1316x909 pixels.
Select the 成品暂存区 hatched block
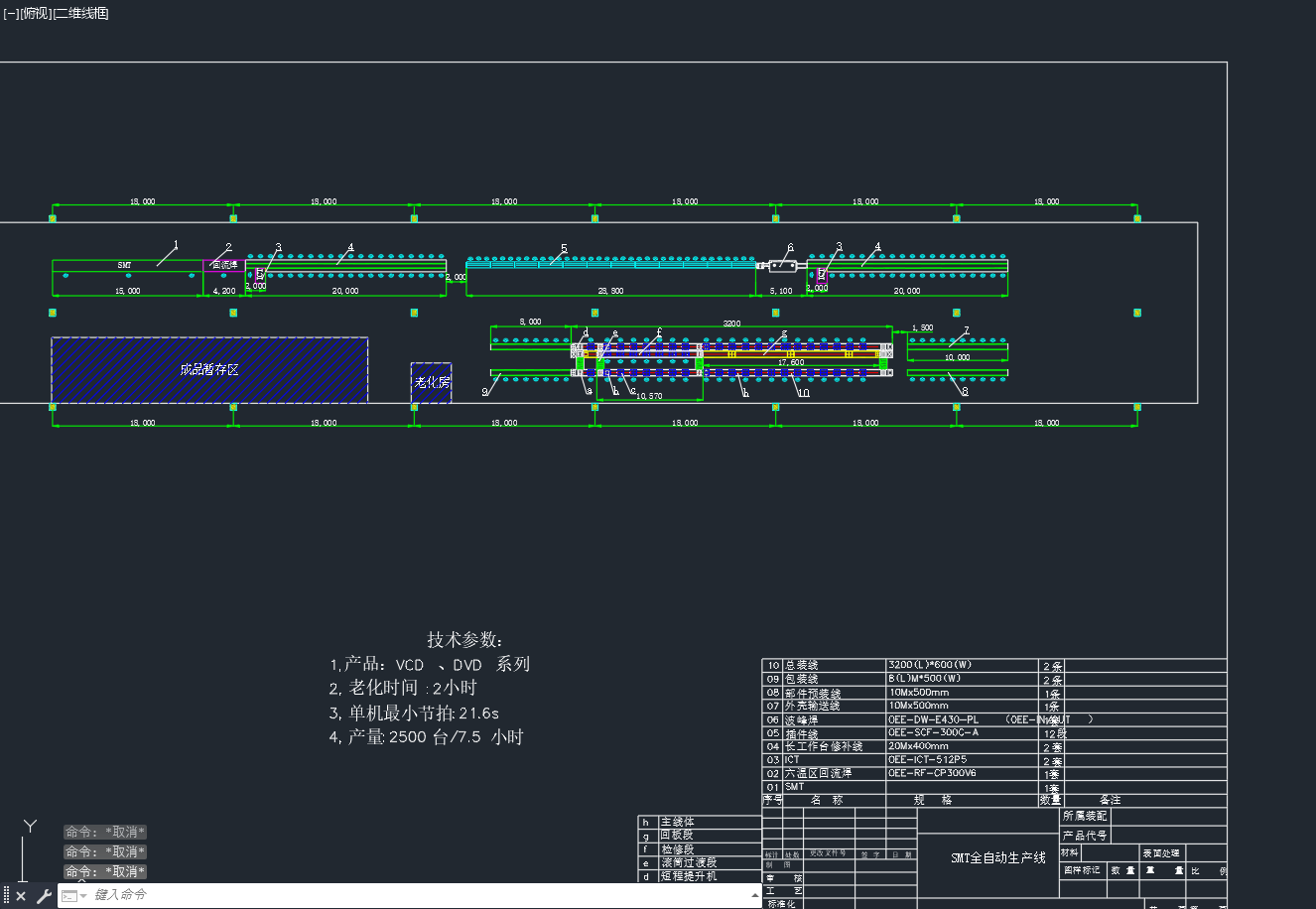coord(209,369)
